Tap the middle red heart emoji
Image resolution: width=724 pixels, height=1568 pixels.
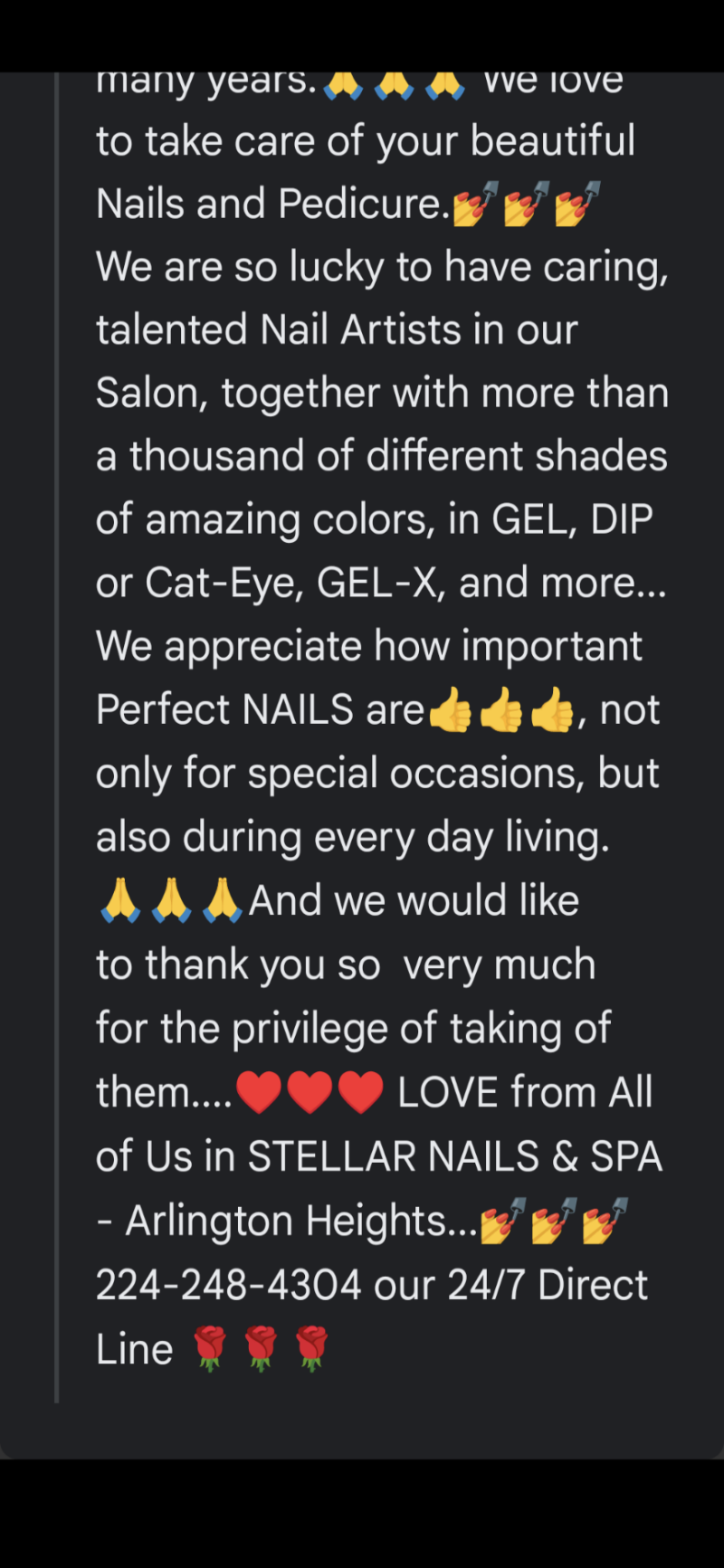tap(310, 1092)
